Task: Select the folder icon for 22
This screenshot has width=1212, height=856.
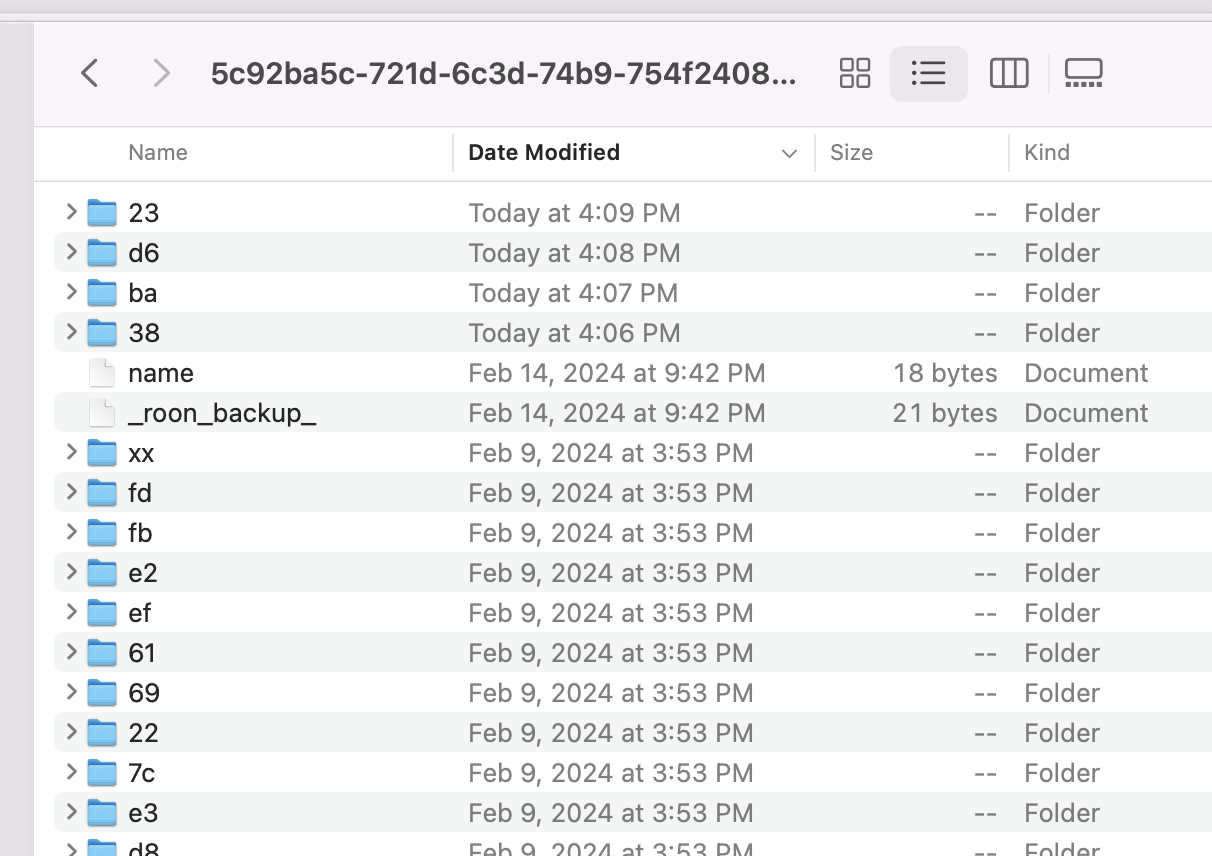Action: [102, 733]
